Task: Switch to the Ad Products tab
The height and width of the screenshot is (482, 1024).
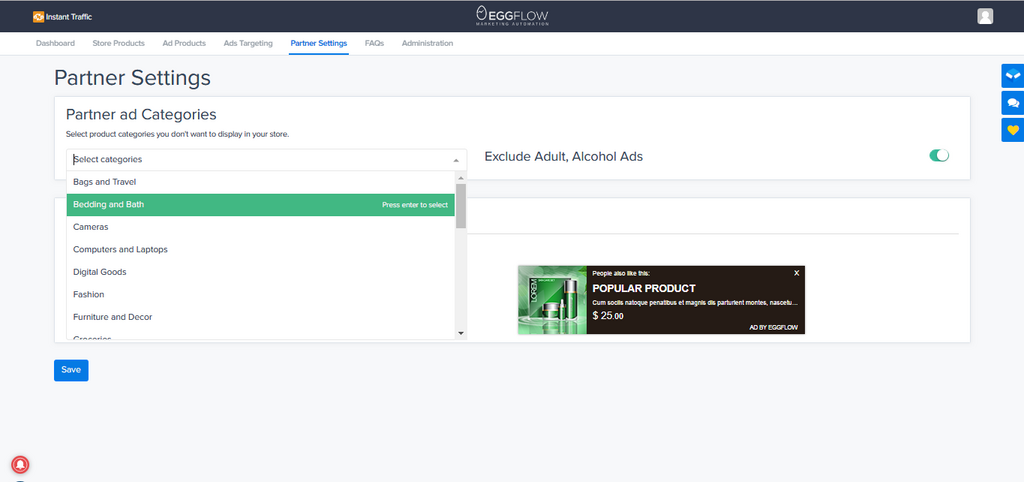Action: pyautogui.click(x=184, y=43)
